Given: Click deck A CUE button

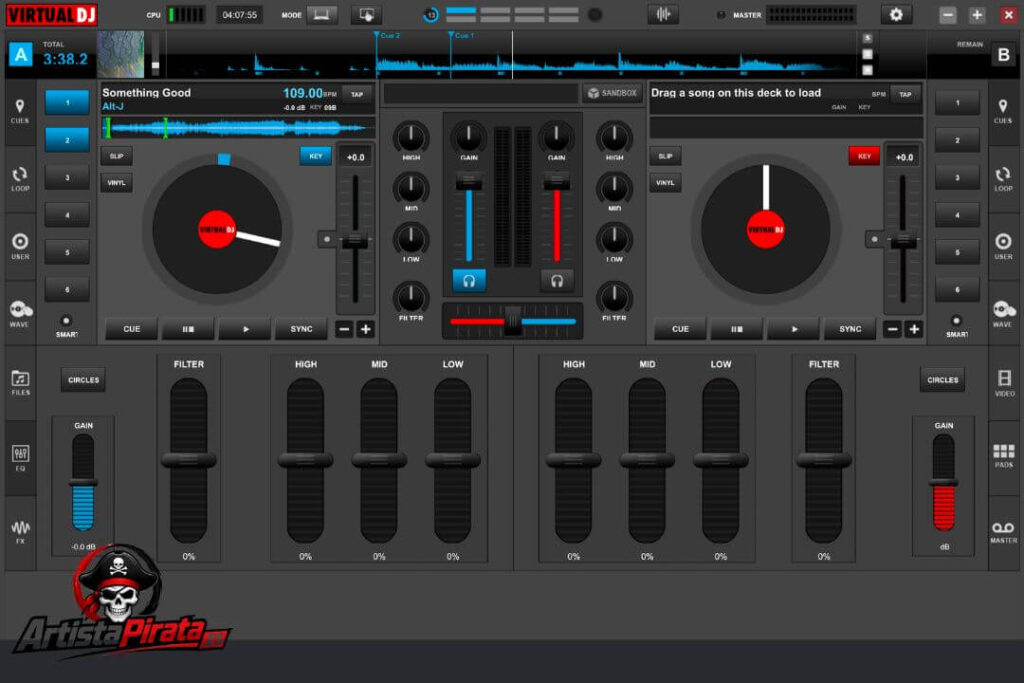Looking at the screenshot, I should pos(131,329).
